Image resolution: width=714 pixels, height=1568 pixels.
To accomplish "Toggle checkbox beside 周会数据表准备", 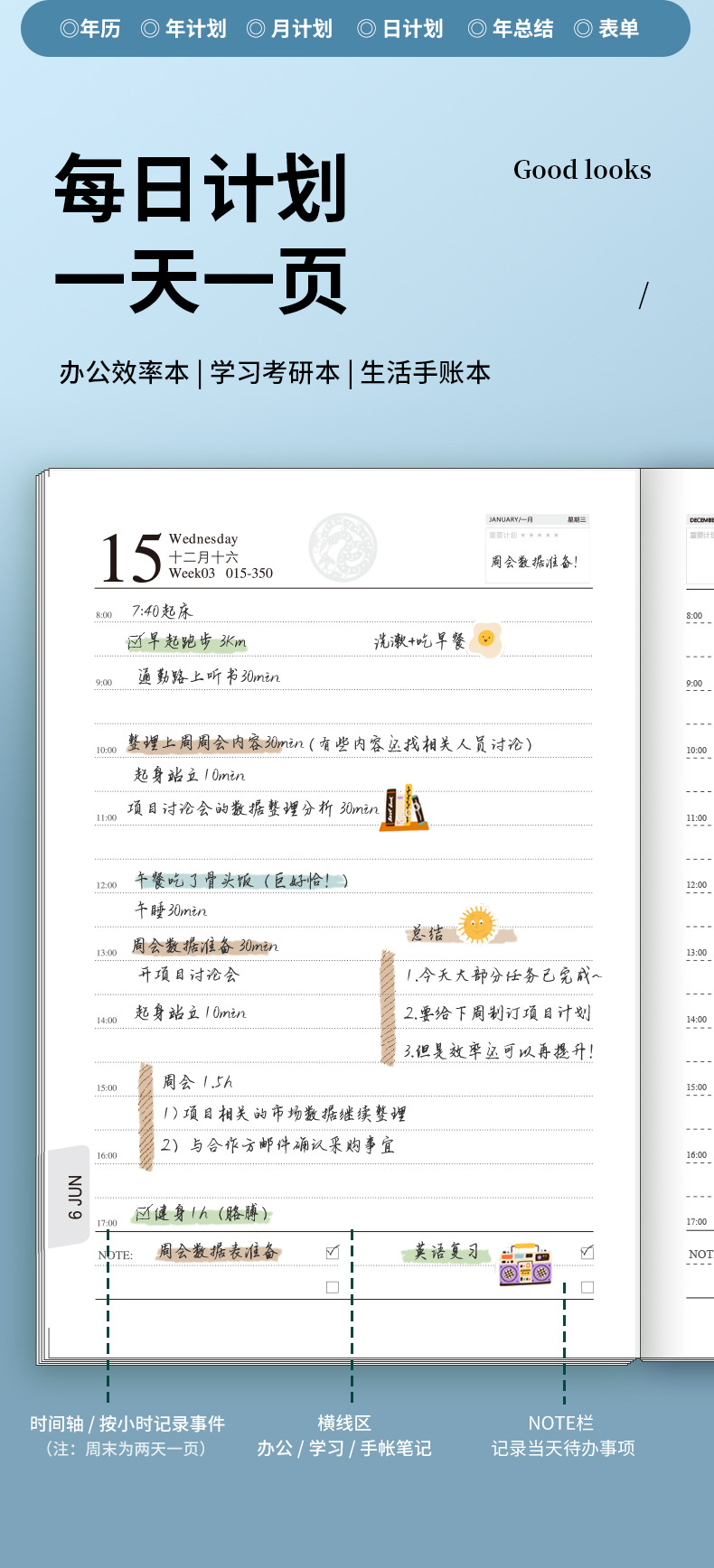I will click(x=333, y=1252).
